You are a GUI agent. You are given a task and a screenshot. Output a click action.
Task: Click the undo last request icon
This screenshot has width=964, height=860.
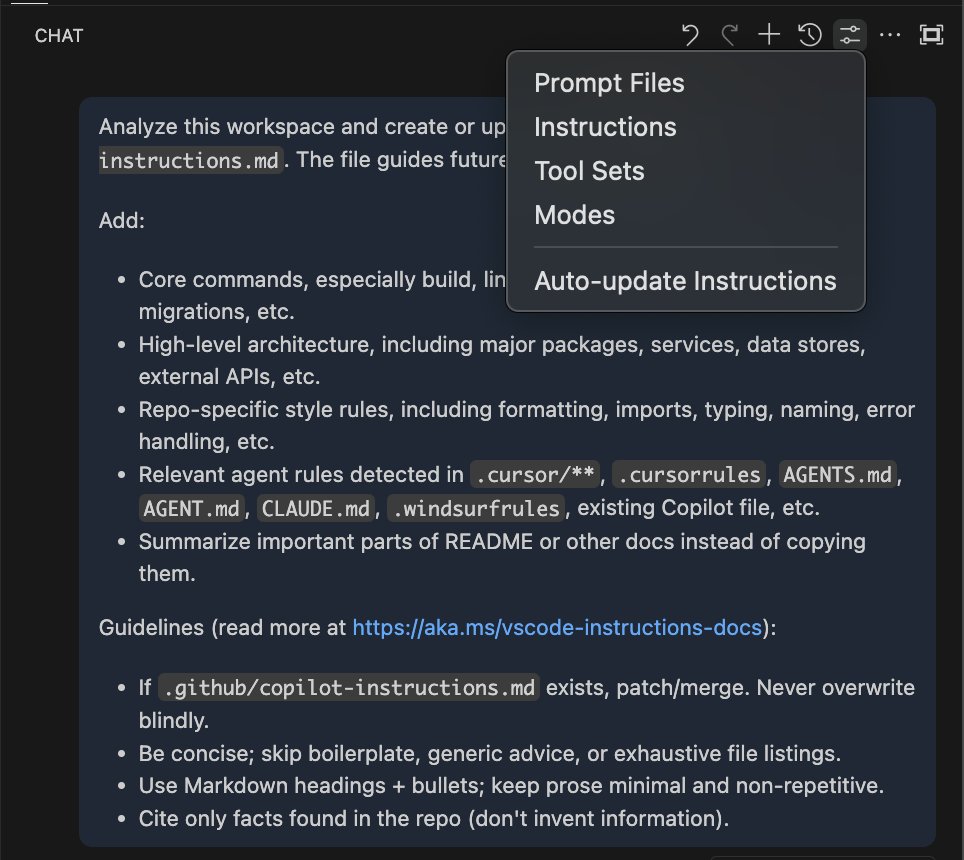tap(690, 35)
